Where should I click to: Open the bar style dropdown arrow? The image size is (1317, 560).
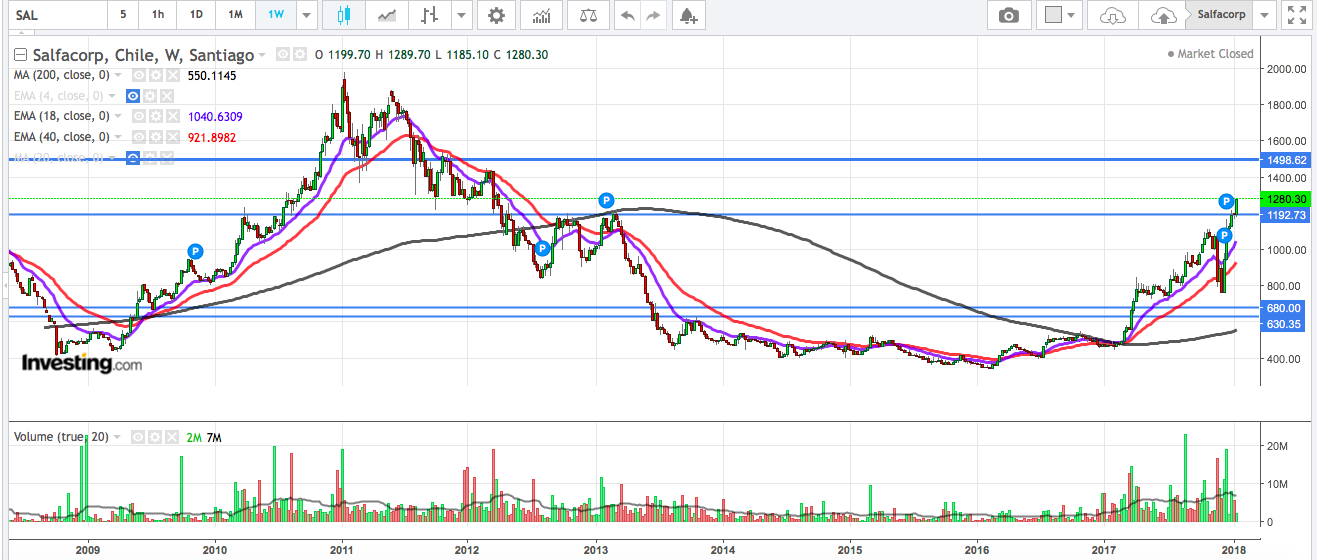pyautogui.click(x=460, y=15)
